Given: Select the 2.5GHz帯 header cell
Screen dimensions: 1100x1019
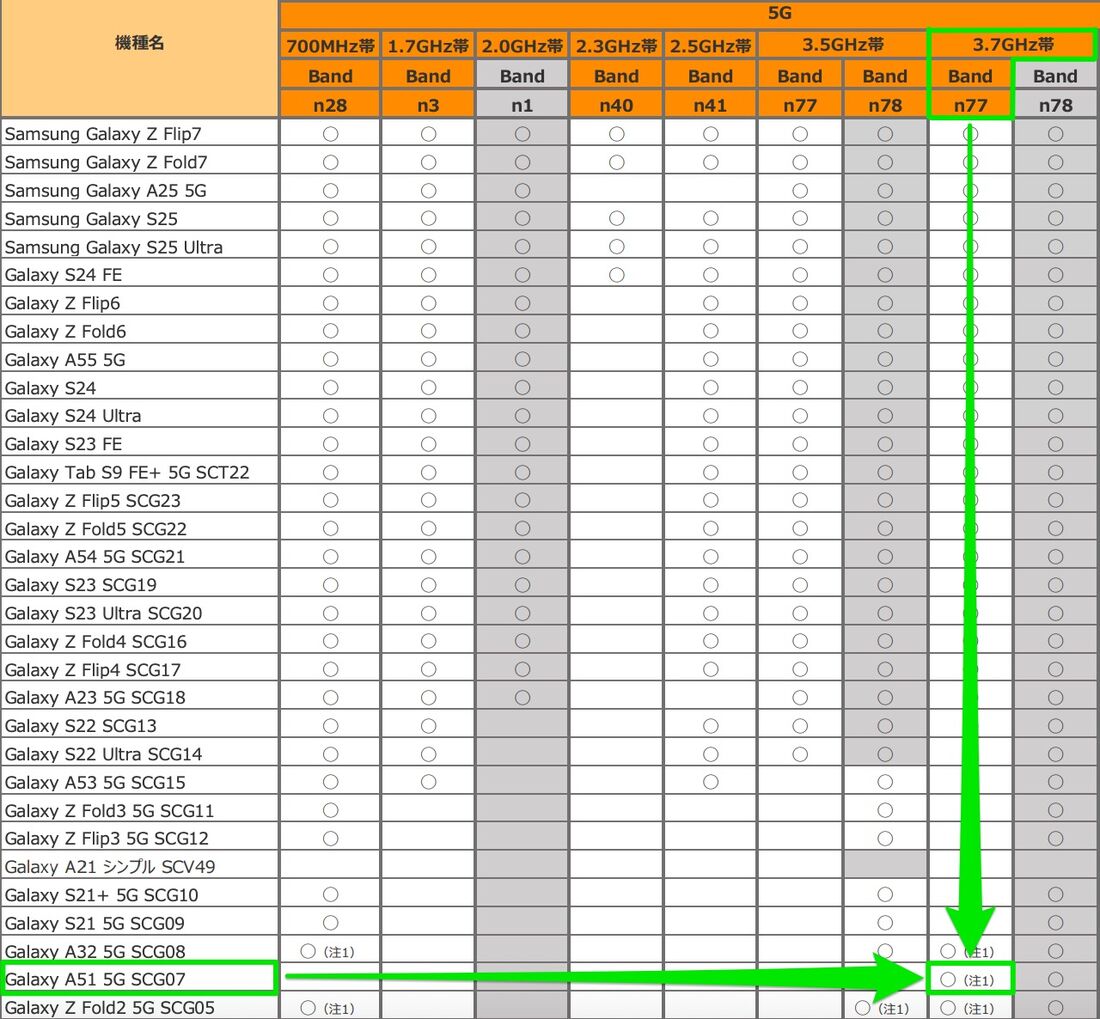Looking at the screenshot, I should (x=710, y=46).
